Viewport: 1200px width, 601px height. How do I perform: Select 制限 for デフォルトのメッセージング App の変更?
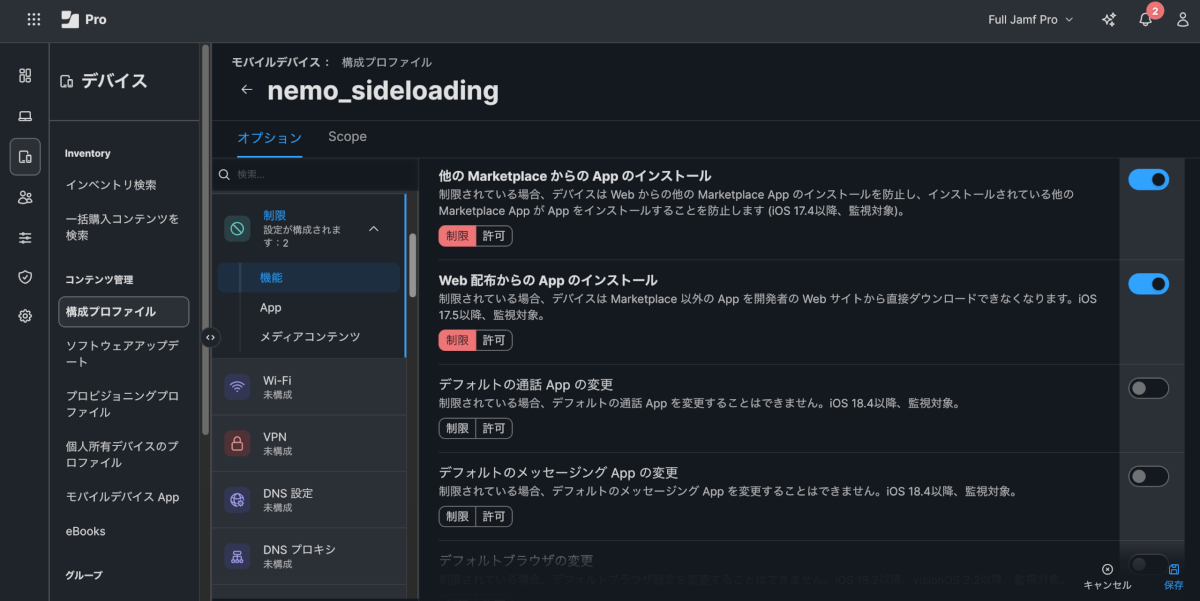click(457, 516)
